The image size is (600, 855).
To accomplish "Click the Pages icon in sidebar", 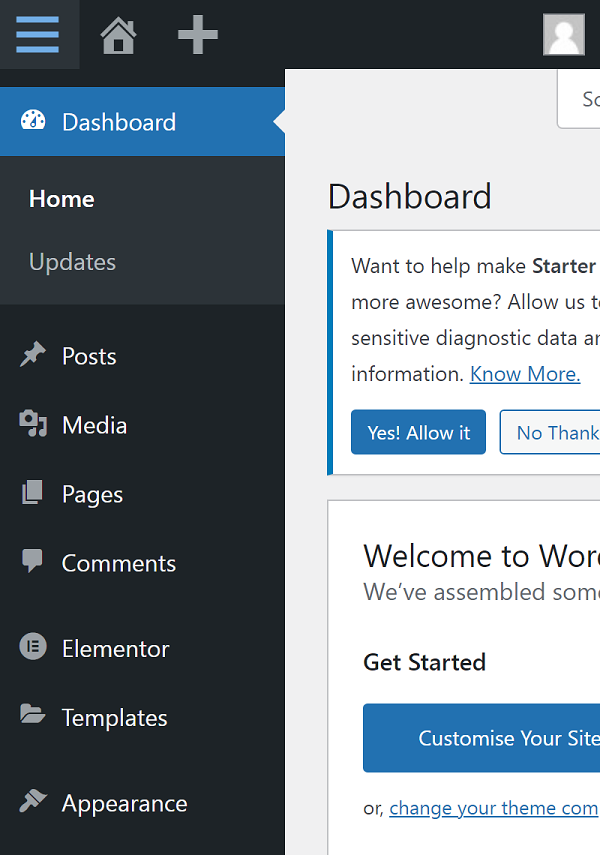I will point(33,494).
